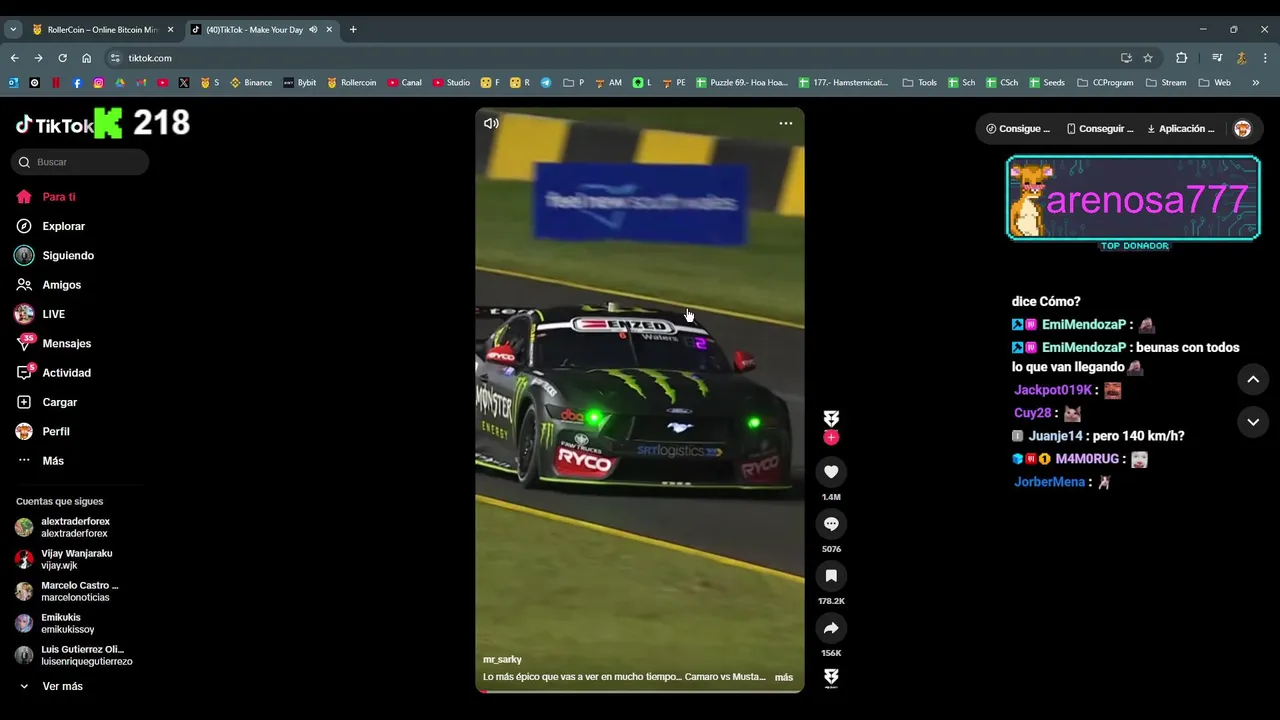1280x720 pixels.
Task: Open the Stream bookmarks folder
Action: (x=1166, y=83)
